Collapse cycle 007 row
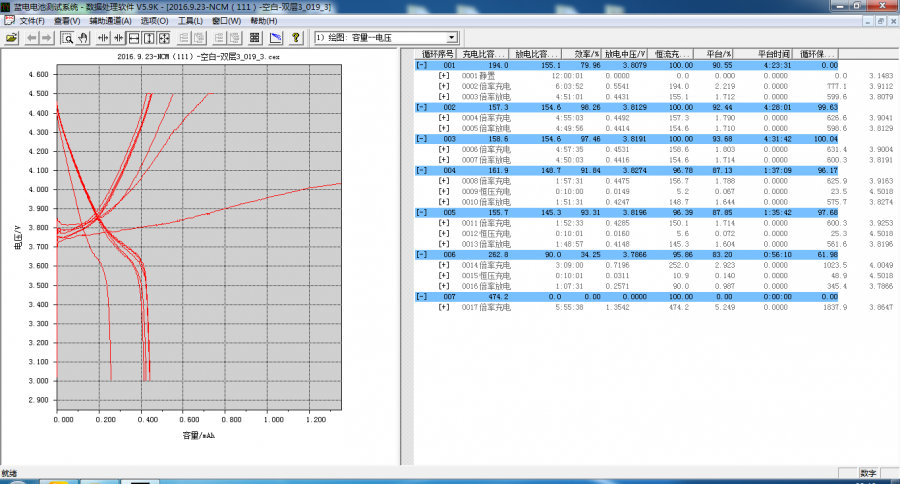 point(422,297)
